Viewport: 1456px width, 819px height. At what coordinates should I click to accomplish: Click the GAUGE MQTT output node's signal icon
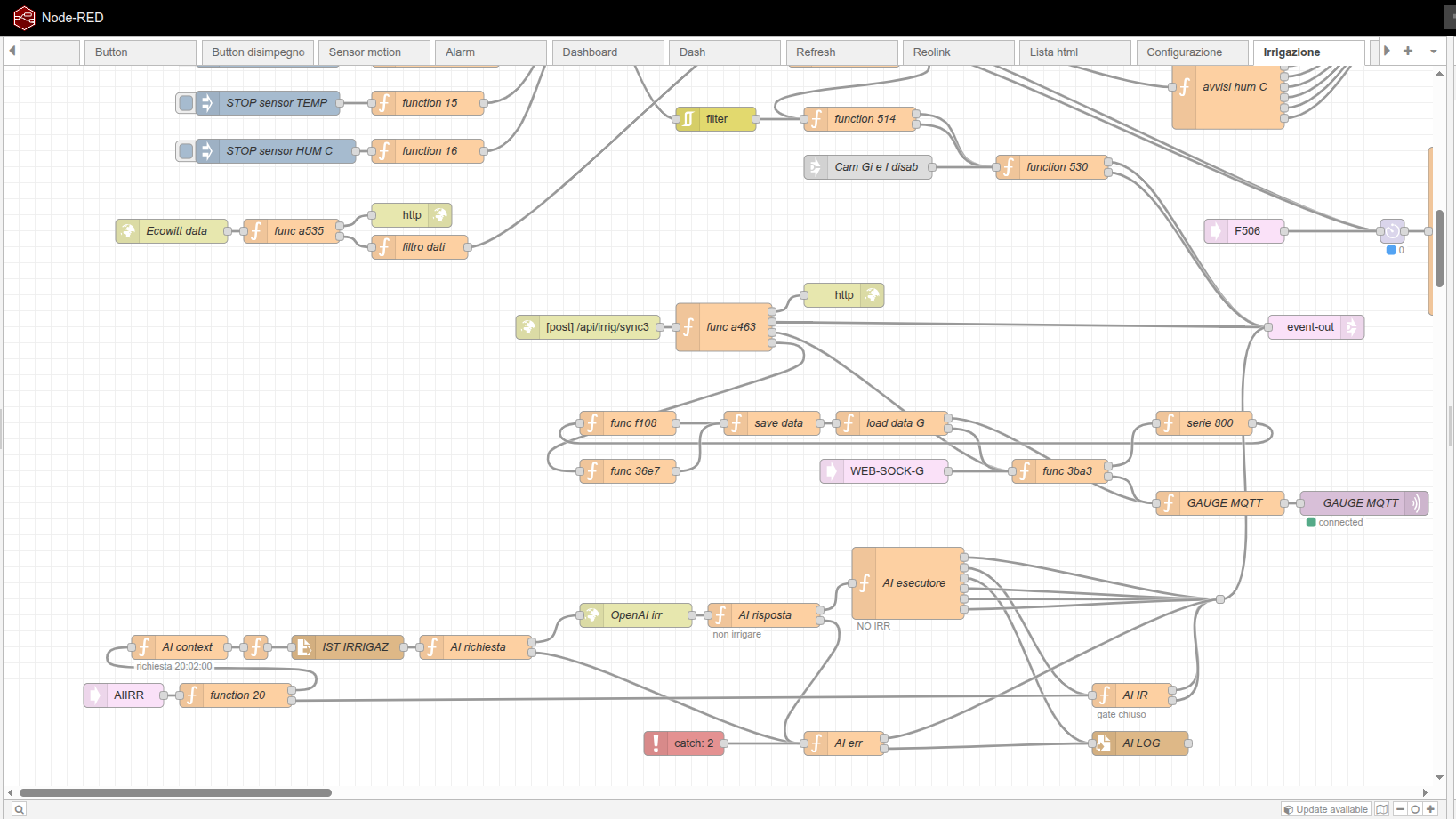click(1416, 503)
